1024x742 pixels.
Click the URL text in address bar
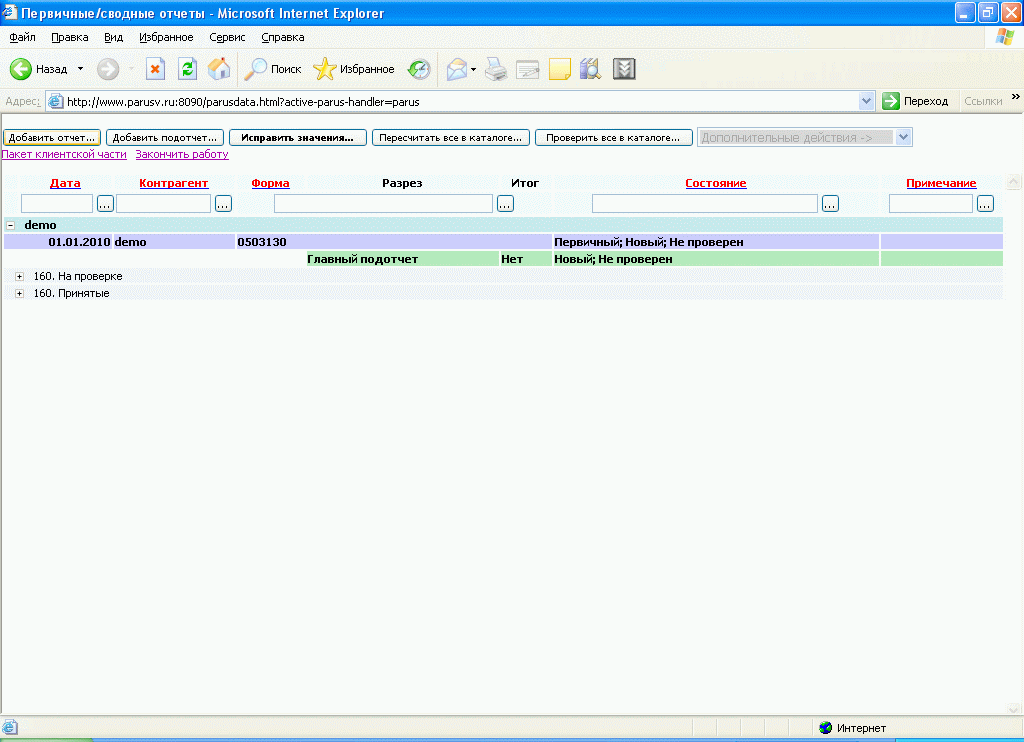coord(243,102)
